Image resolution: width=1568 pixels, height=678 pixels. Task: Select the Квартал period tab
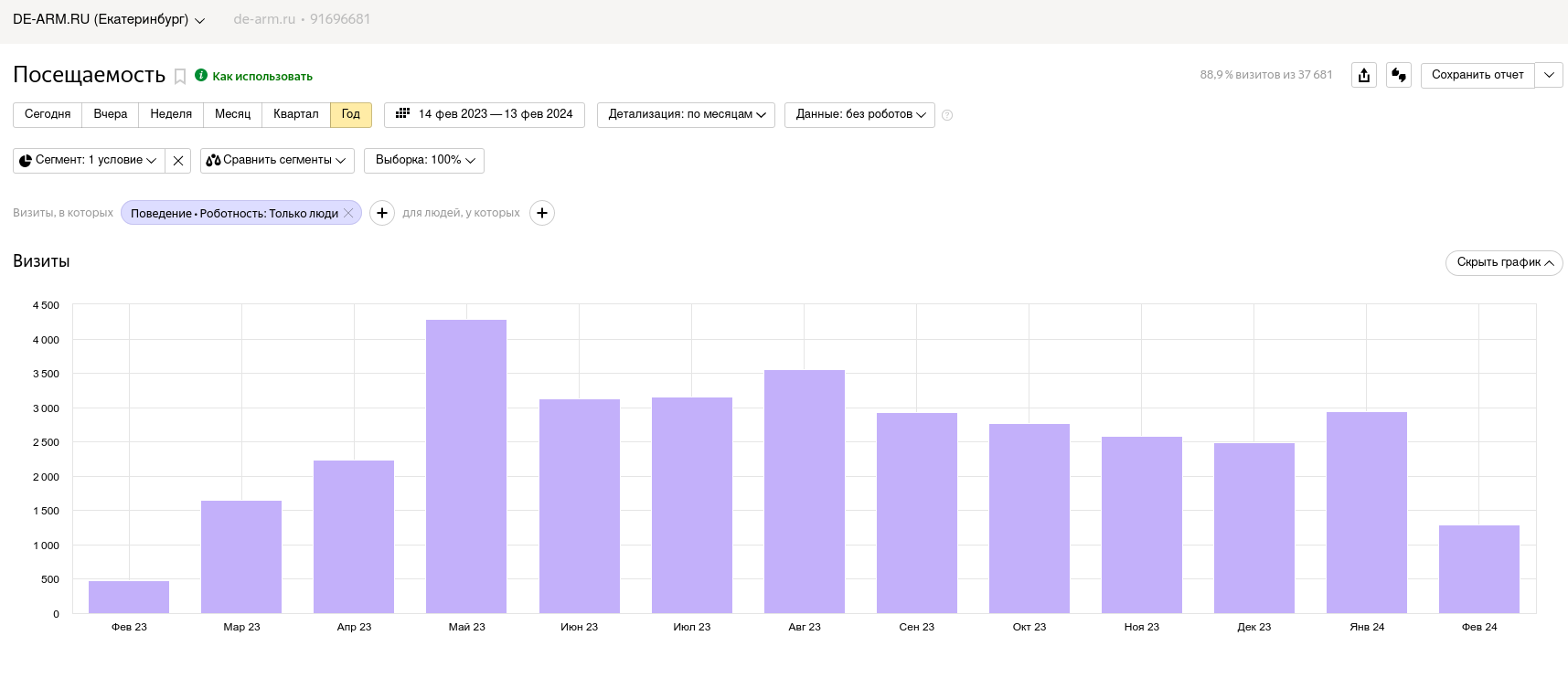(296, 115)
